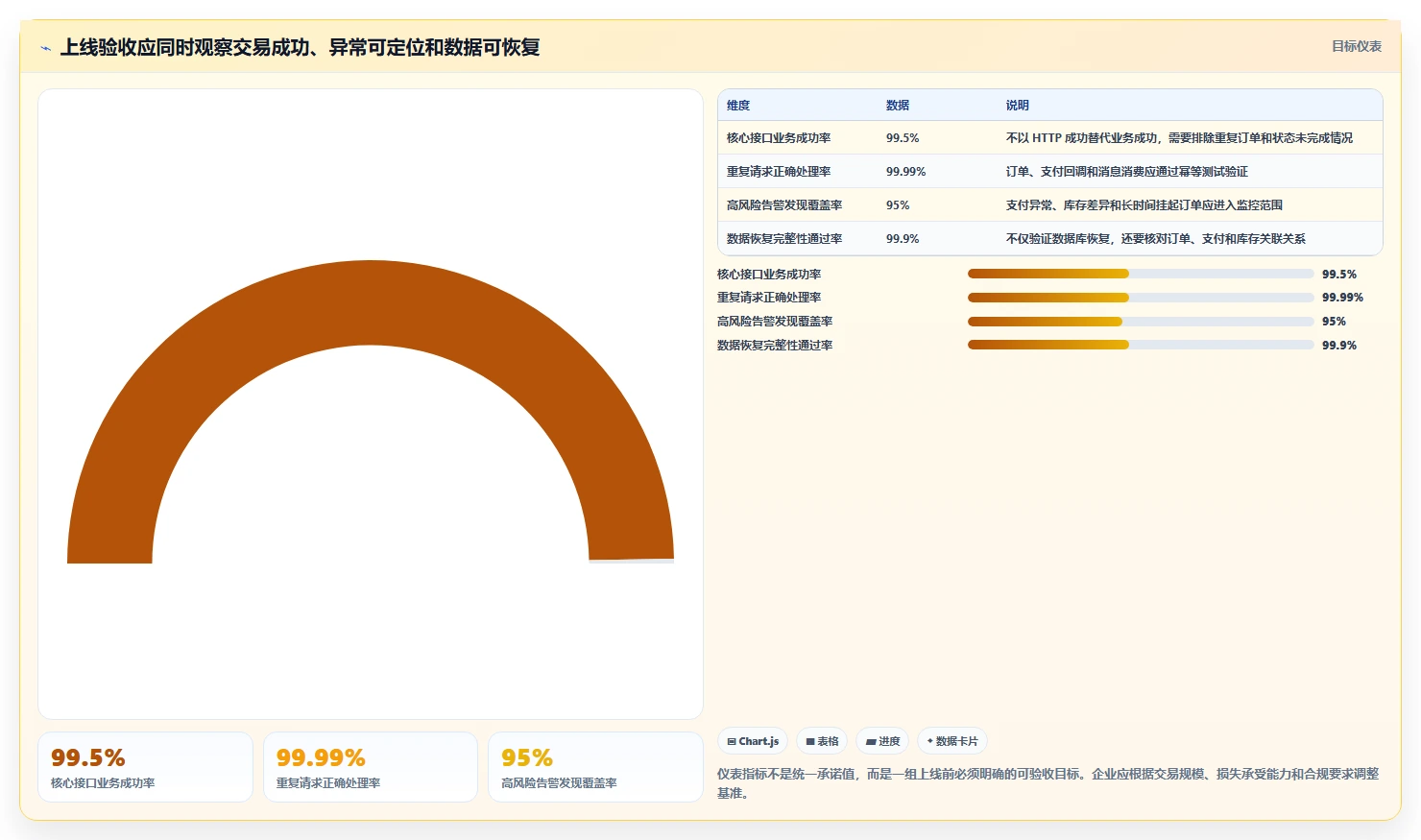
Task: Click the 99.5% value in table
Action: pos(903,138)
